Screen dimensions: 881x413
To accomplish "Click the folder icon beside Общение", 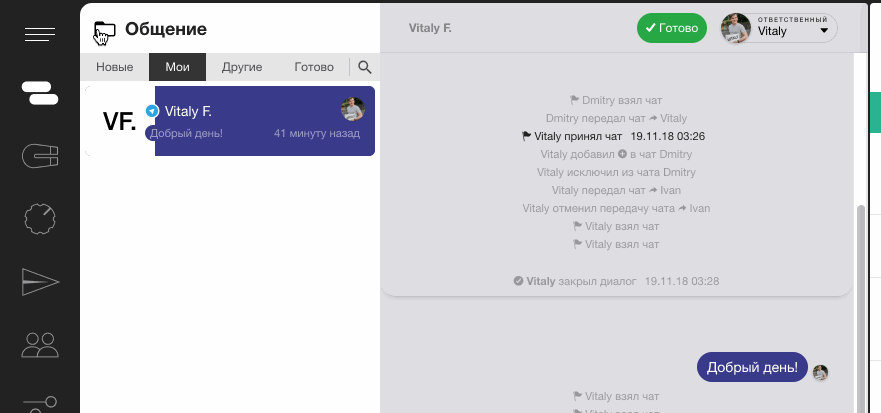I will [103, 30].
